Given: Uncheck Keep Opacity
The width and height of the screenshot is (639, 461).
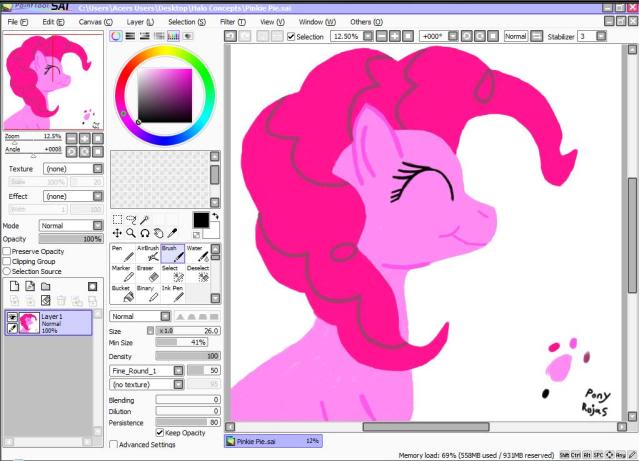Looking at the screenshot, I should pos(160,432).
